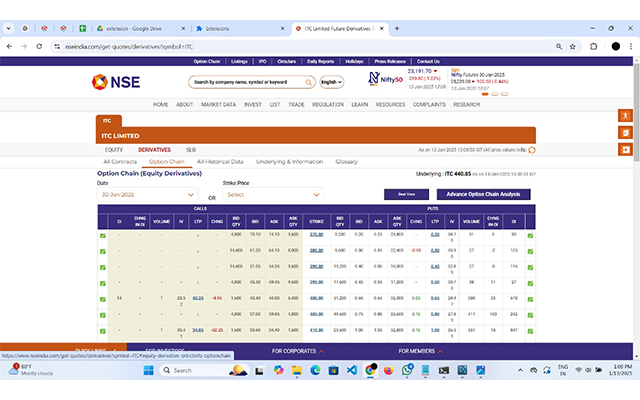
Task: Click the Nifty50 logo
Action: (385, 79)
